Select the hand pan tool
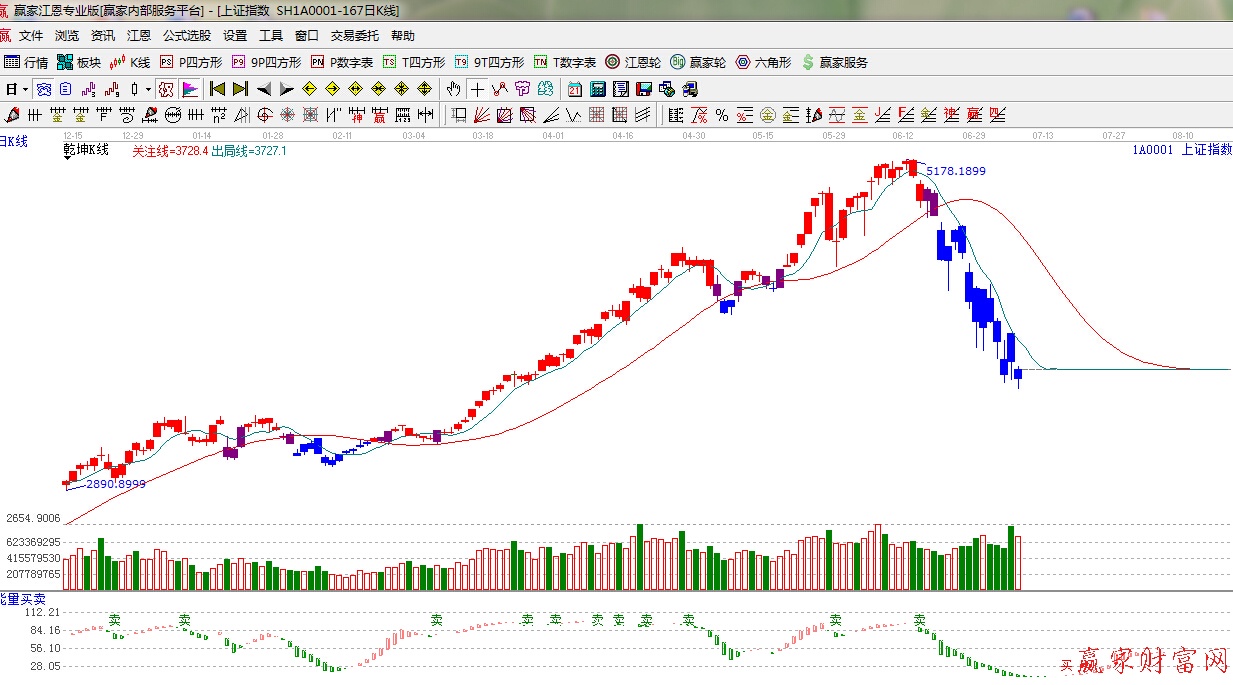1233x685 pixels. click(x=455, y=89)
